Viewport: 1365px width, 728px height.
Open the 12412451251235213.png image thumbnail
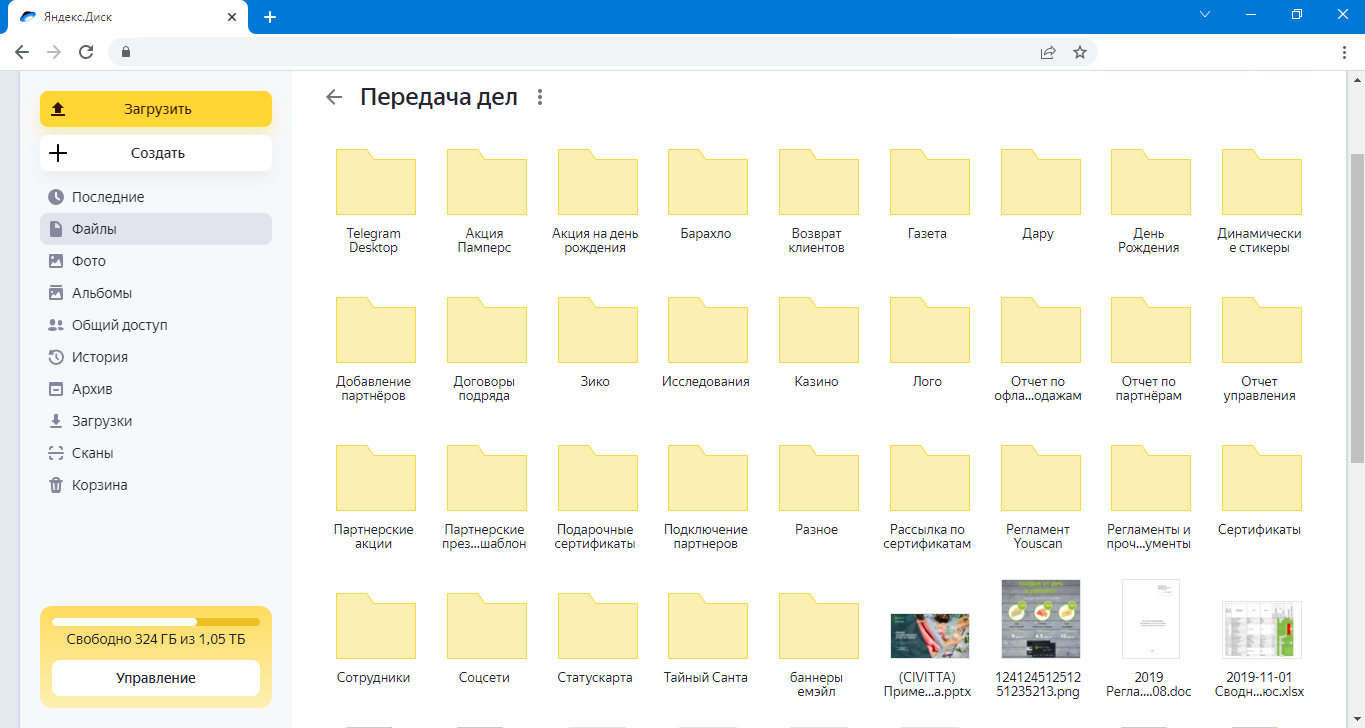tap(1040, 619)
